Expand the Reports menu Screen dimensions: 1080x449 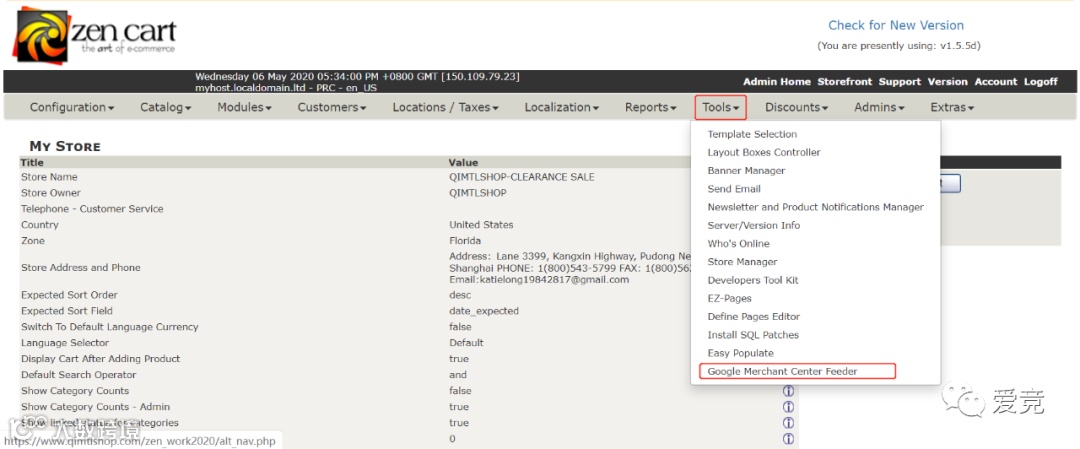[651, 107]
